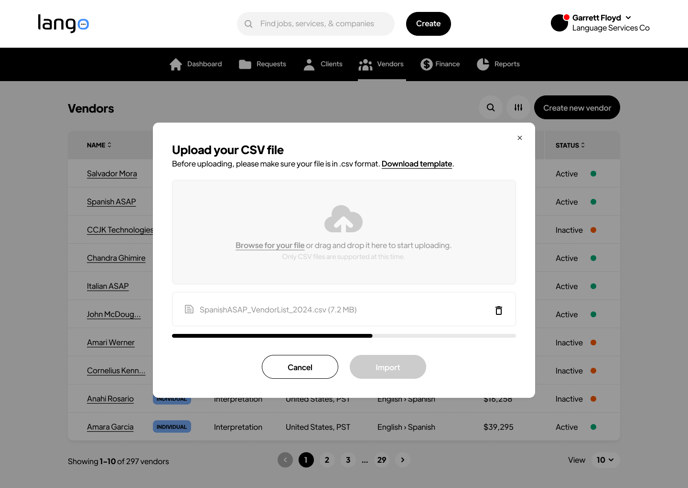Screen dimensions: 688x488
Task: Delete the uploaded SpanishASAP CSV file
Action: [498, 310]
